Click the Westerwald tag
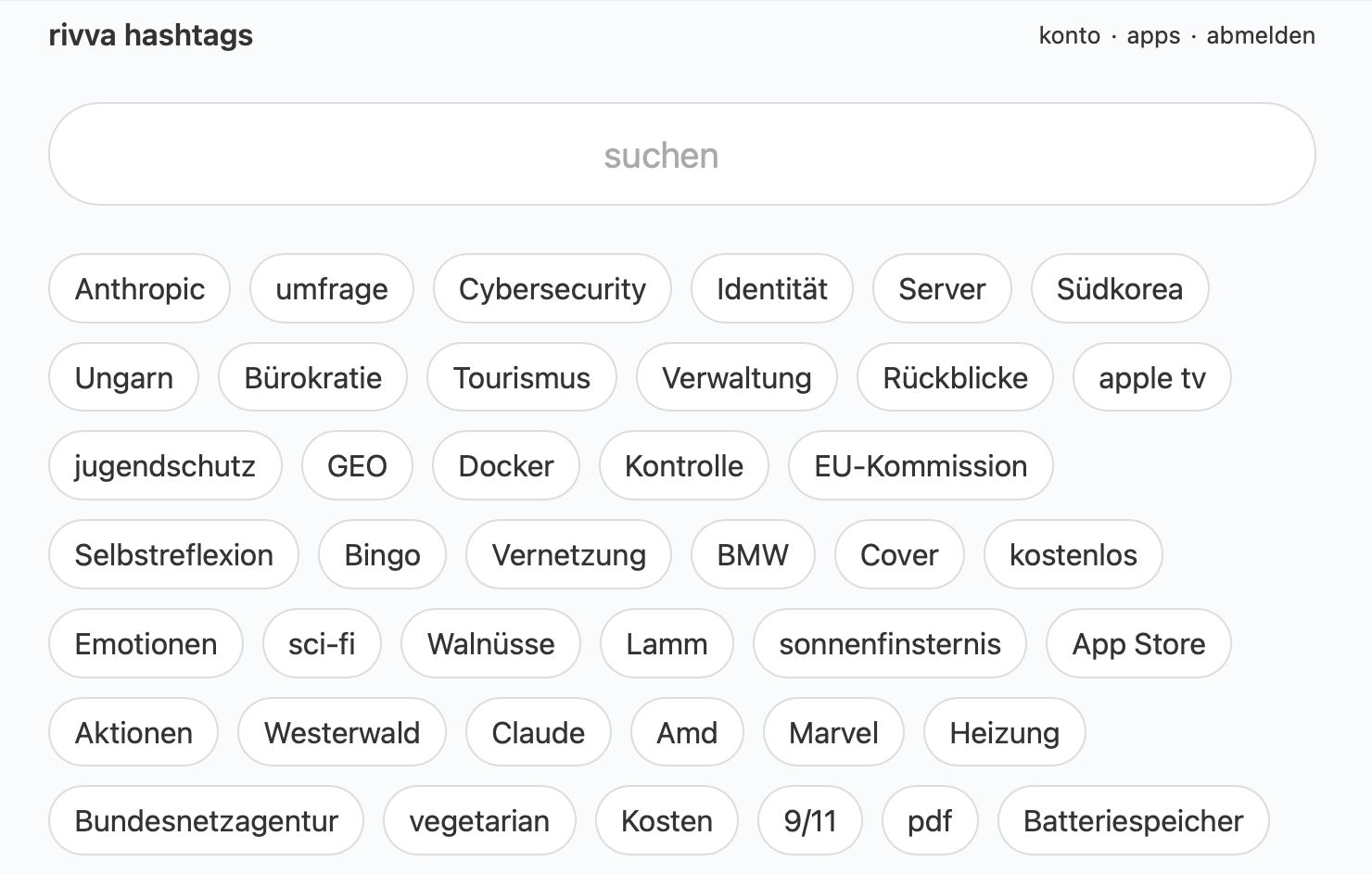 coord(342,732)
